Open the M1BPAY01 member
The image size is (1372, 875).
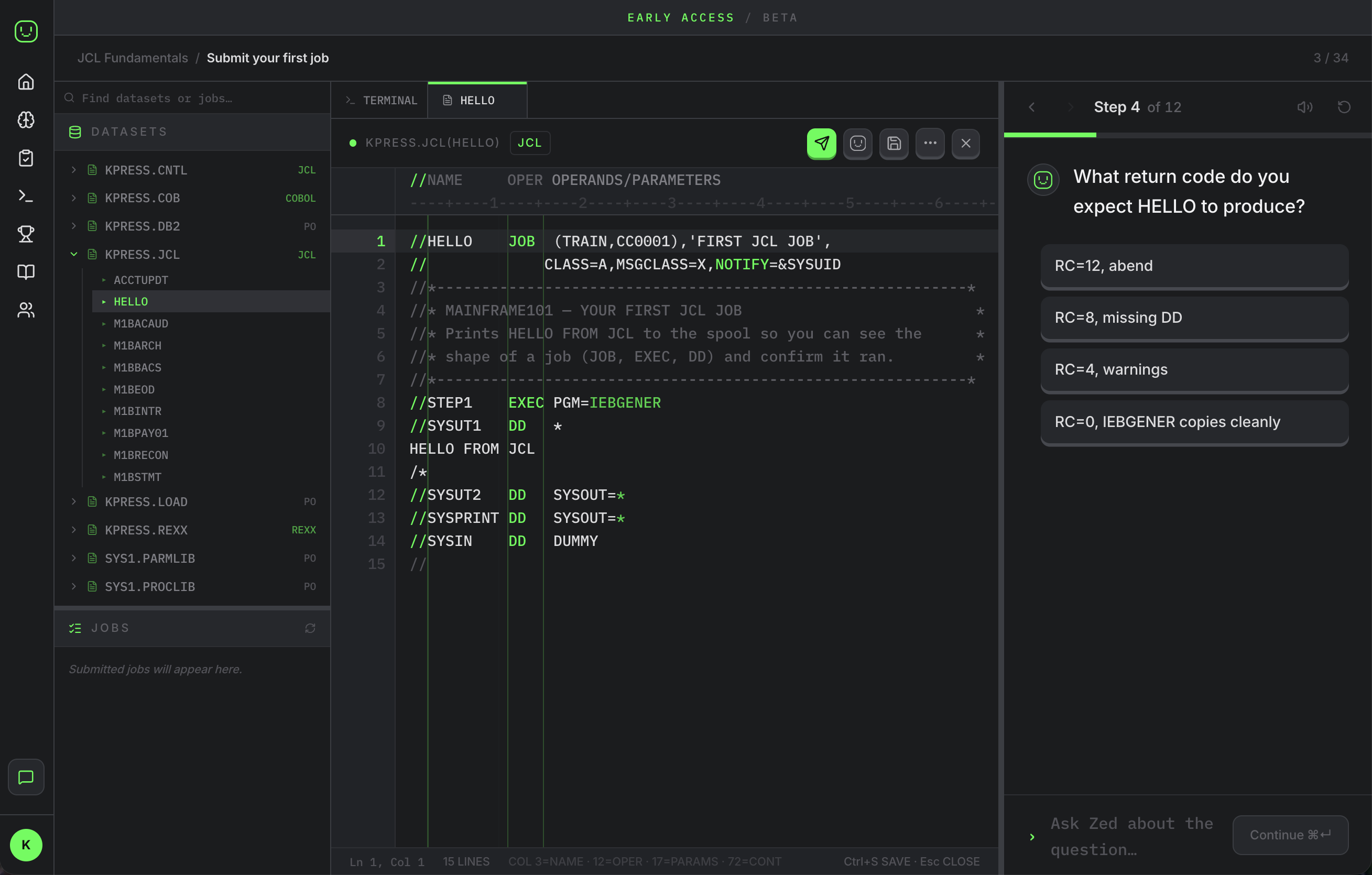coord(211,433)
